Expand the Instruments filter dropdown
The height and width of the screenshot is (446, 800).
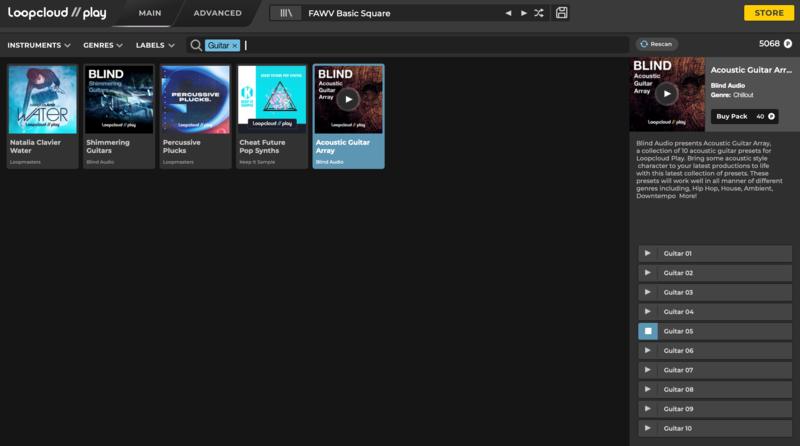[39, 45]
